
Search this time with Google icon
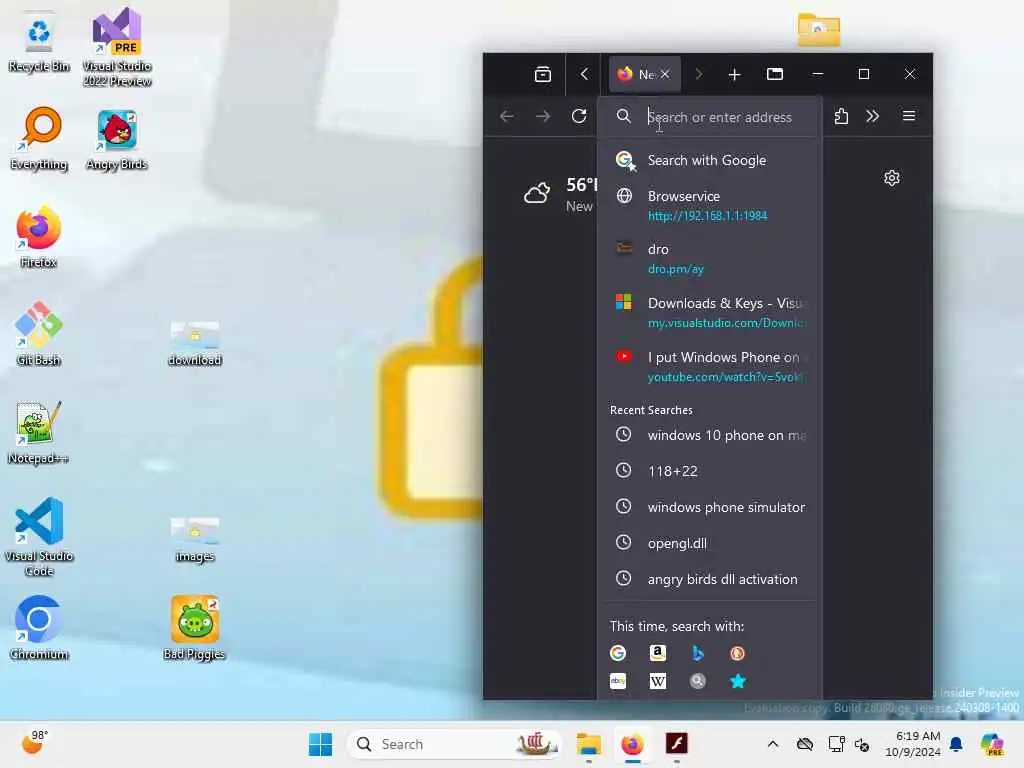pos(618,653)
